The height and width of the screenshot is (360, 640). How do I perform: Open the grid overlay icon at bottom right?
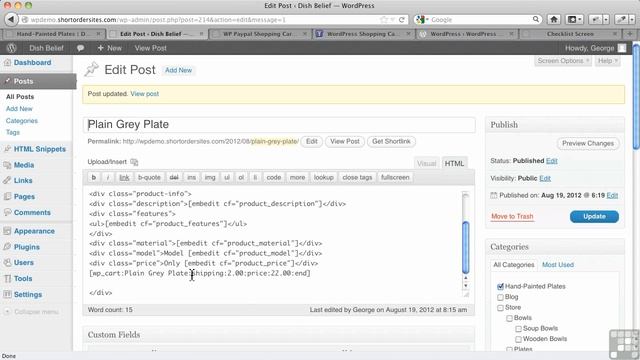[x=624, y=343]
